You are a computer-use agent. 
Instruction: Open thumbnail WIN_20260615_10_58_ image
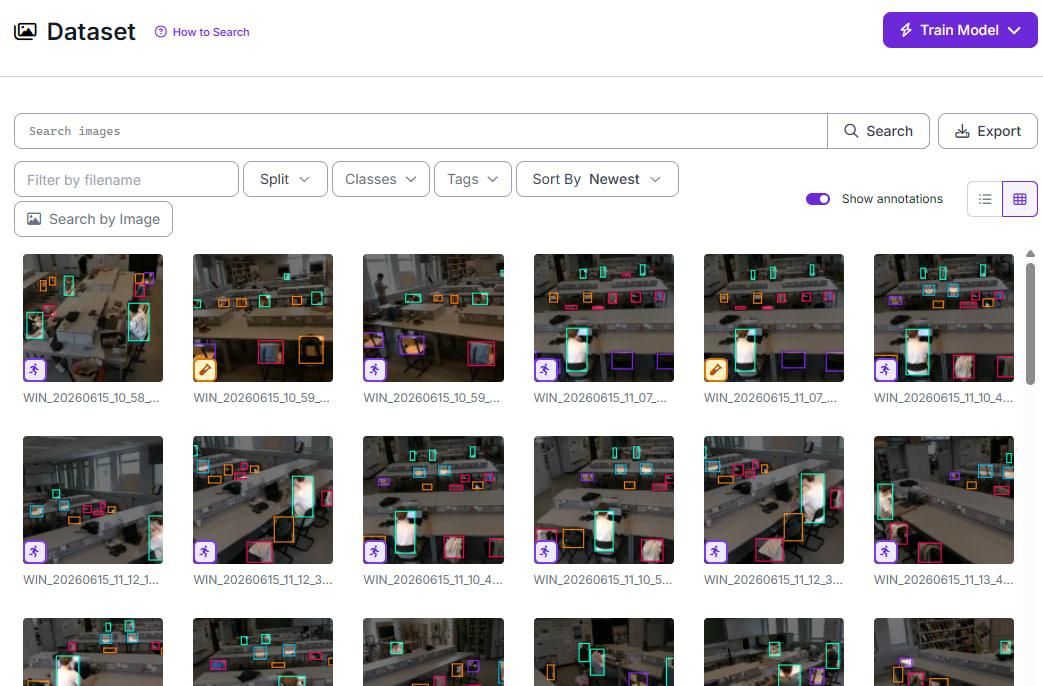click(93, 317)
